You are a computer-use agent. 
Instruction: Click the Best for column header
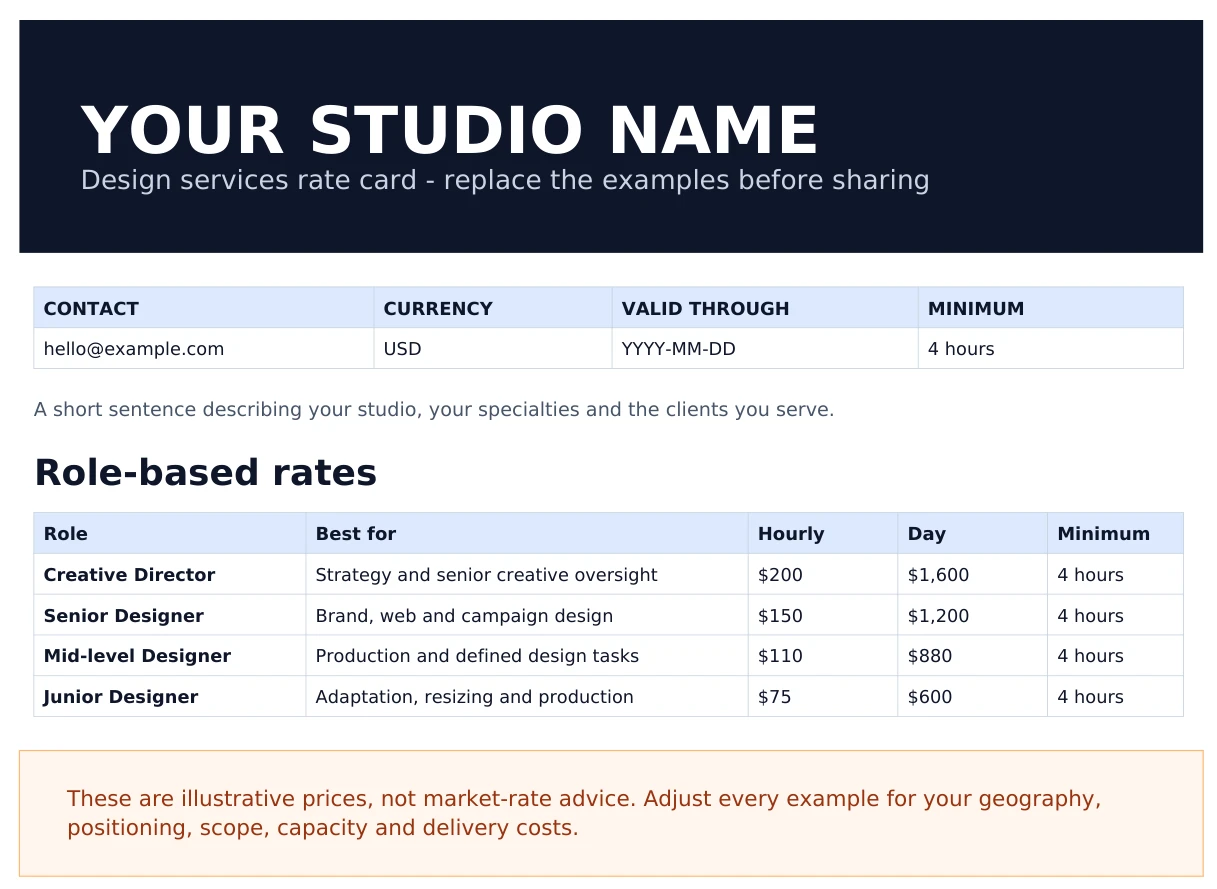pyautogui.click(x=527, y=534)
